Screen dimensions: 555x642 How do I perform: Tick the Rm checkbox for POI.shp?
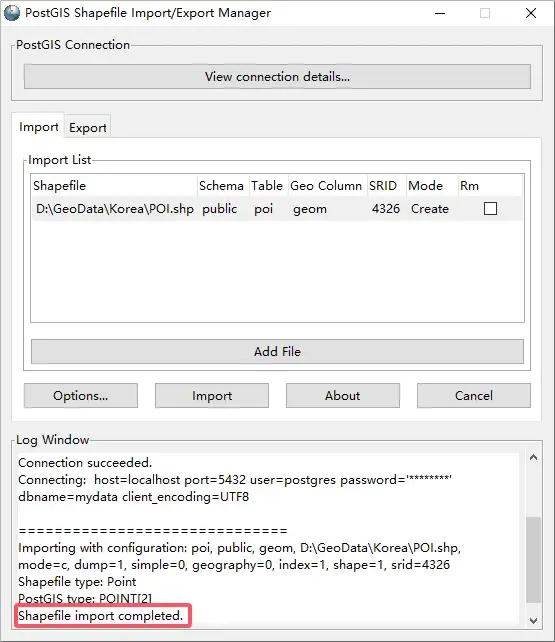point(490,208)
